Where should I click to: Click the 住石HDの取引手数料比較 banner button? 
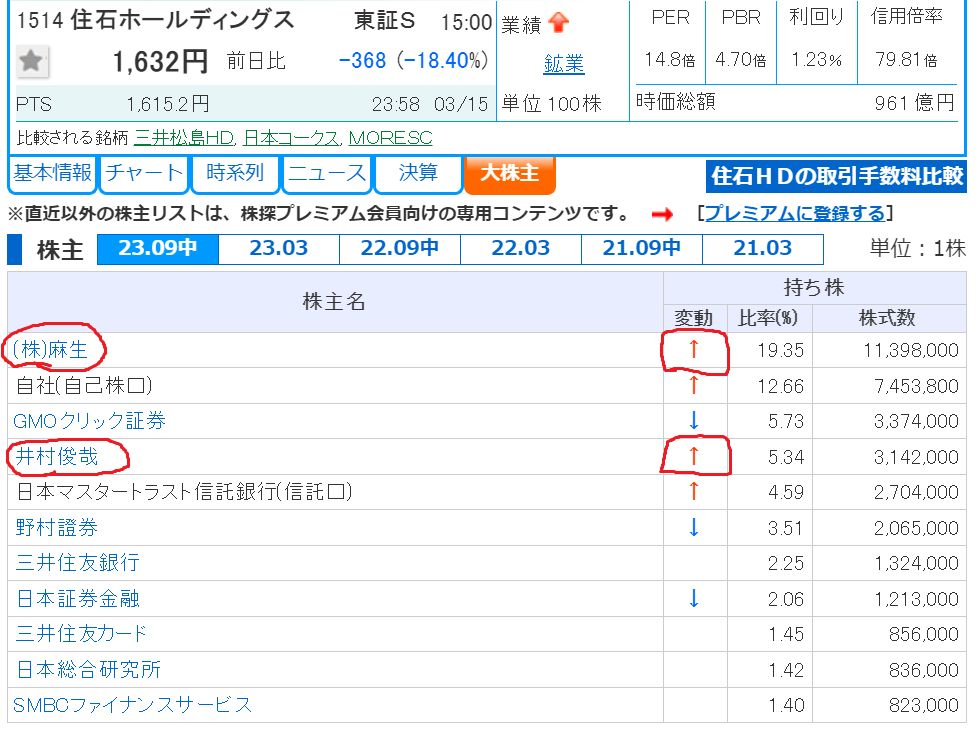click(x=836, y=177)
